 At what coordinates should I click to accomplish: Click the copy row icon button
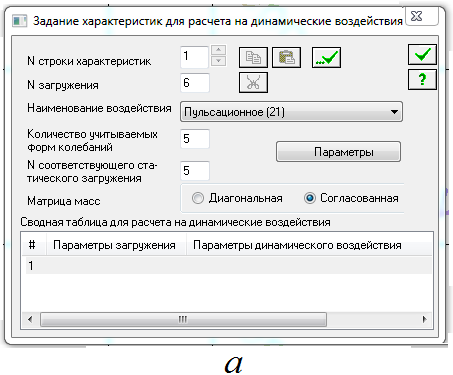[x=253, y=58]
